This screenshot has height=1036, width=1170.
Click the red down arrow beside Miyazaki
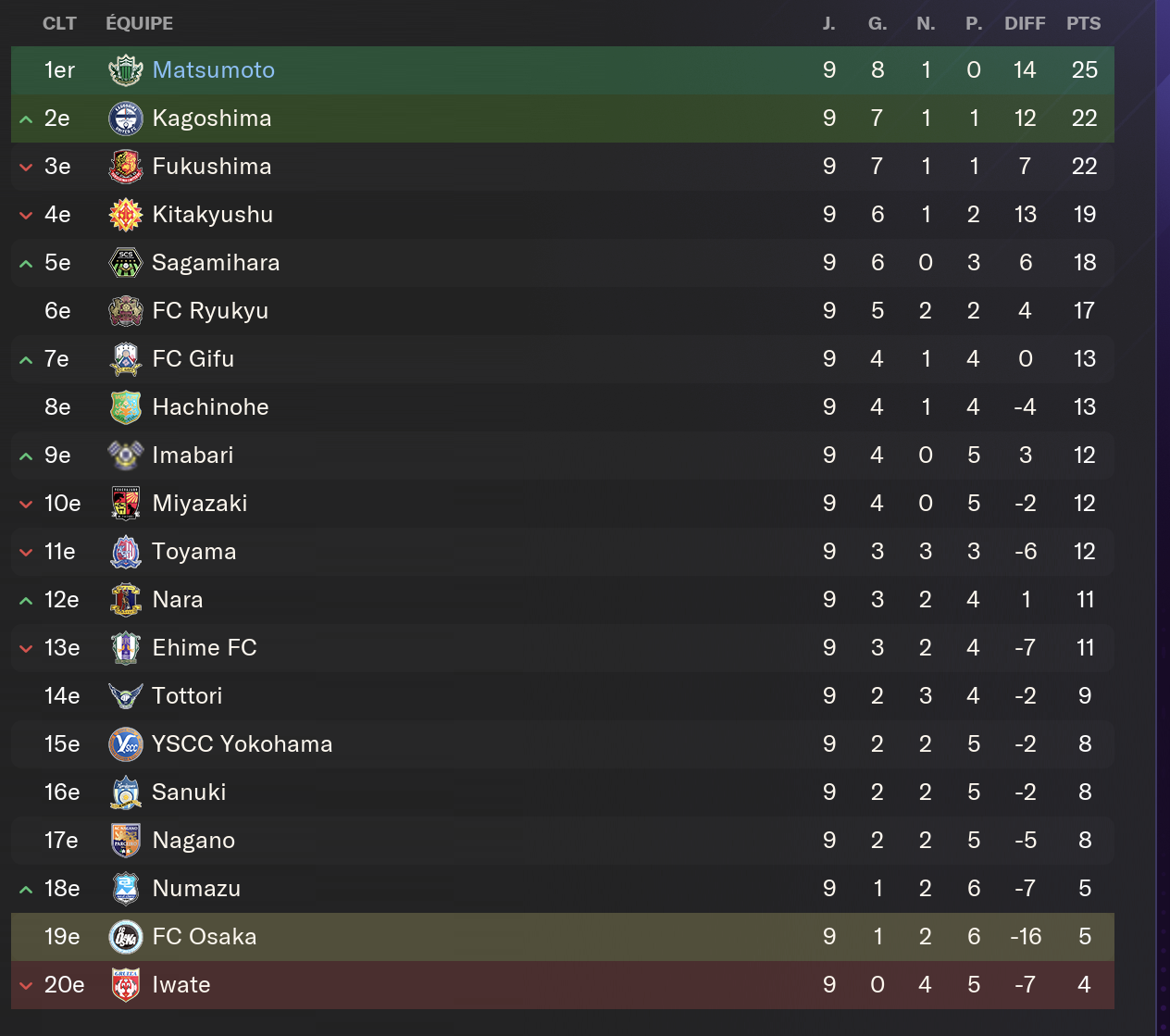coord(26,505)
